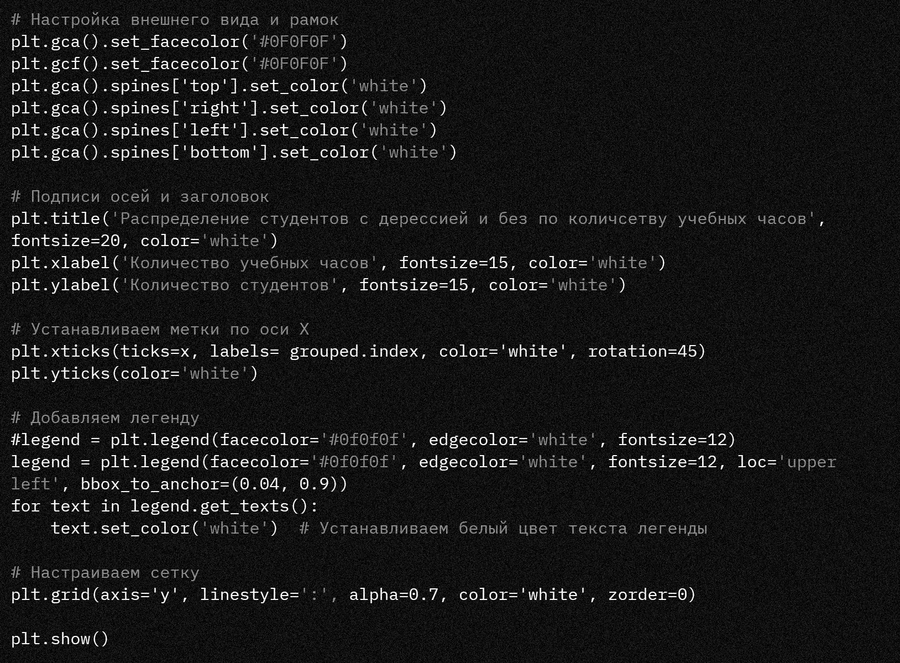Click the spines['right'] code line

pos(229,108)
